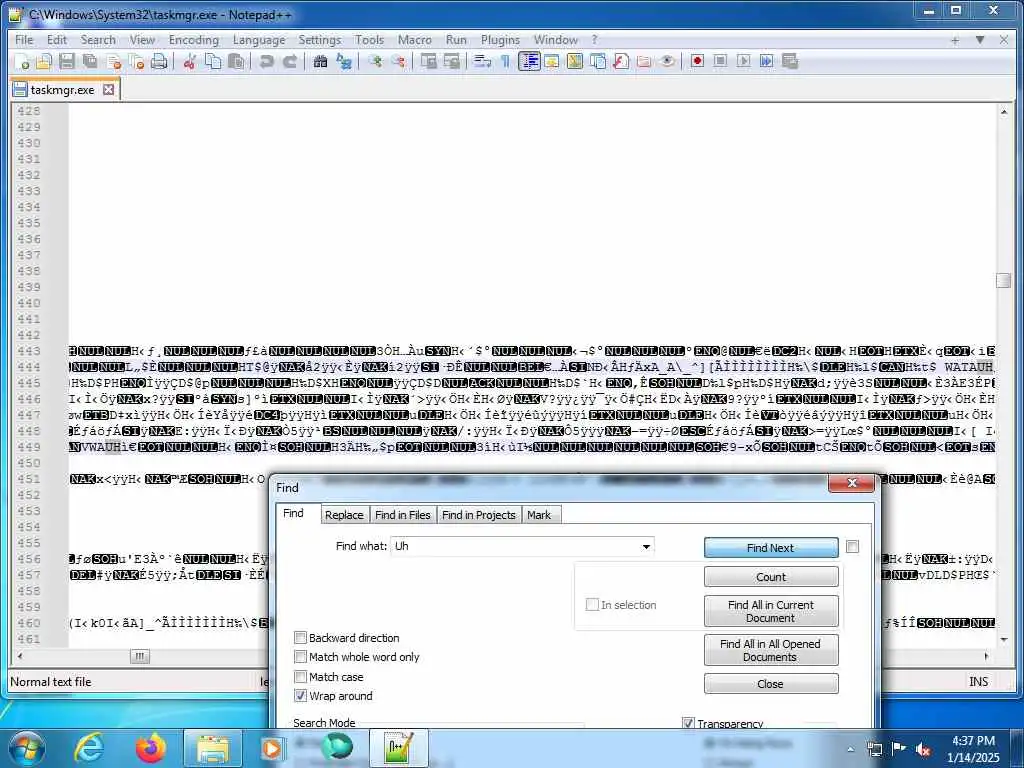Undo the last action via toolbar
This screenshot has width=1024, height=768.
(x=266, y=61)
